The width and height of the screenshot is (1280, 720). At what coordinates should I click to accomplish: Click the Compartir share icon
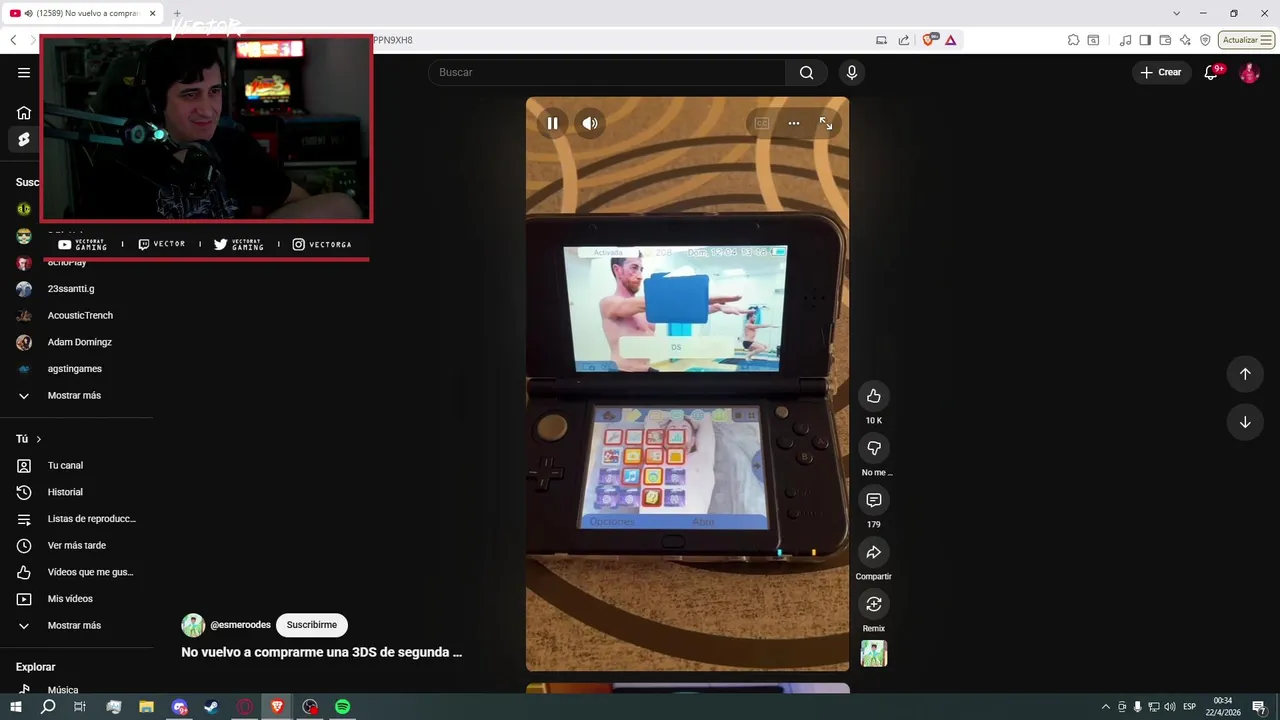pos(874,552)
